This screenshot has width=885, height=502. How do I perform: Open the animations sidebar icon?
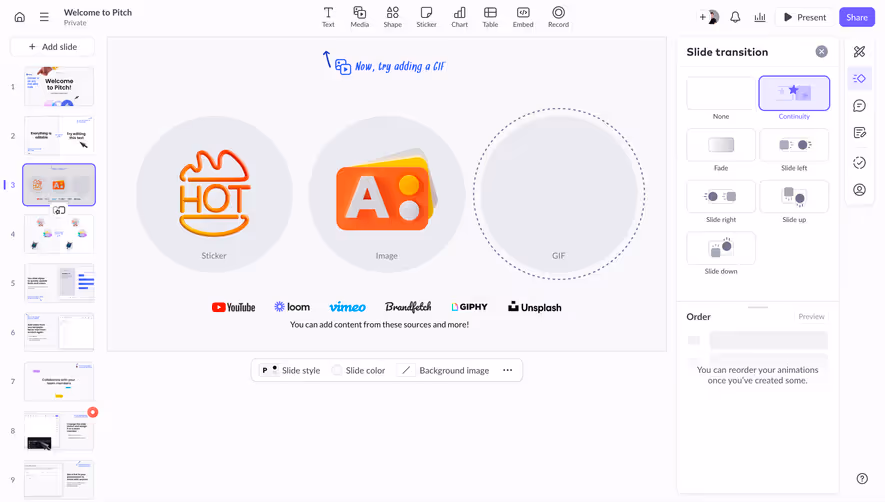(859, 78)
